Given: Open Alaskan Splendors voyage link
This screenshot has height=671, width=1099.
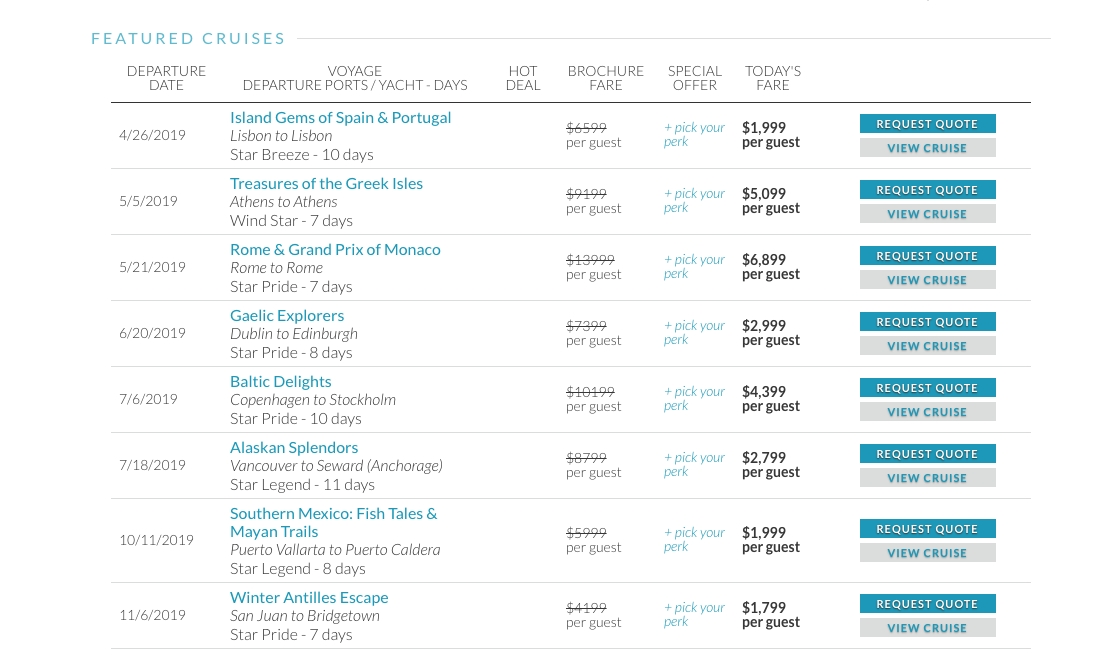Looking at the screenshot, I should (x=294, y=447).
